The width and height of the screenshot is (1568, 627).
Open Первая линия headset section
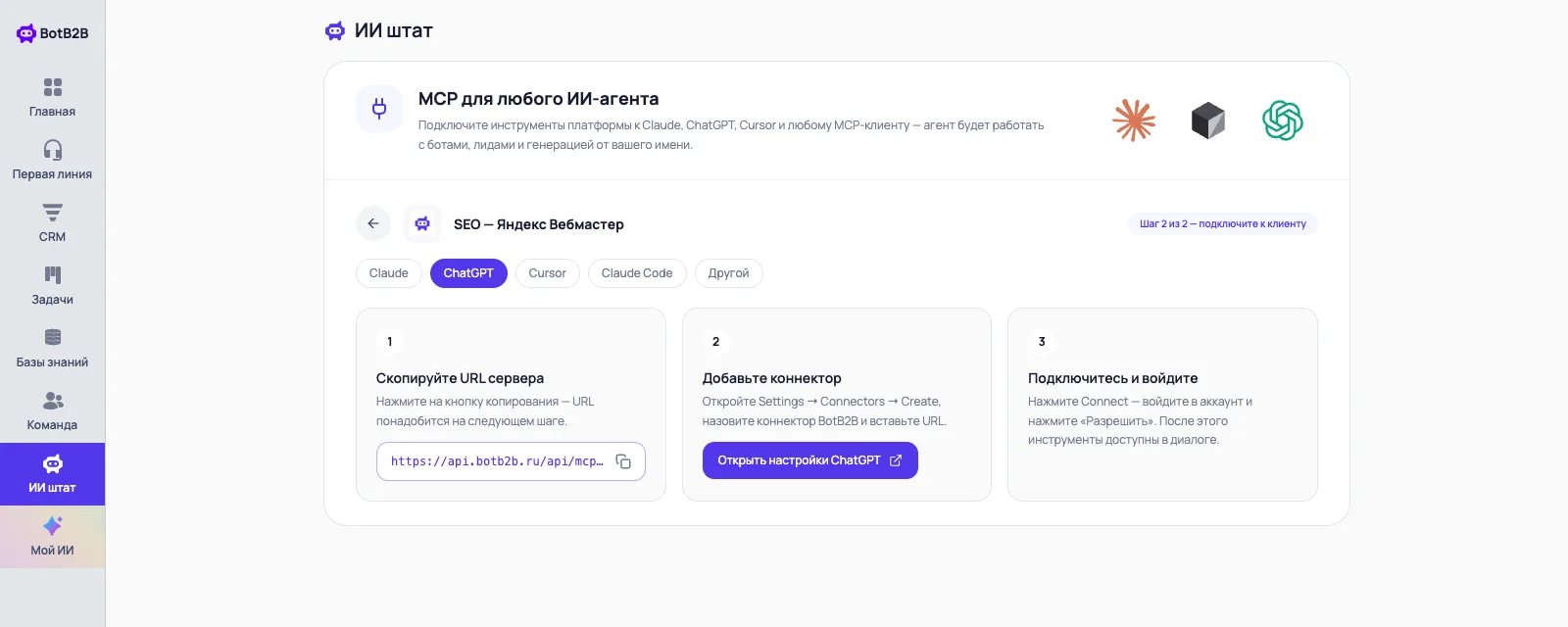(52, 161)
